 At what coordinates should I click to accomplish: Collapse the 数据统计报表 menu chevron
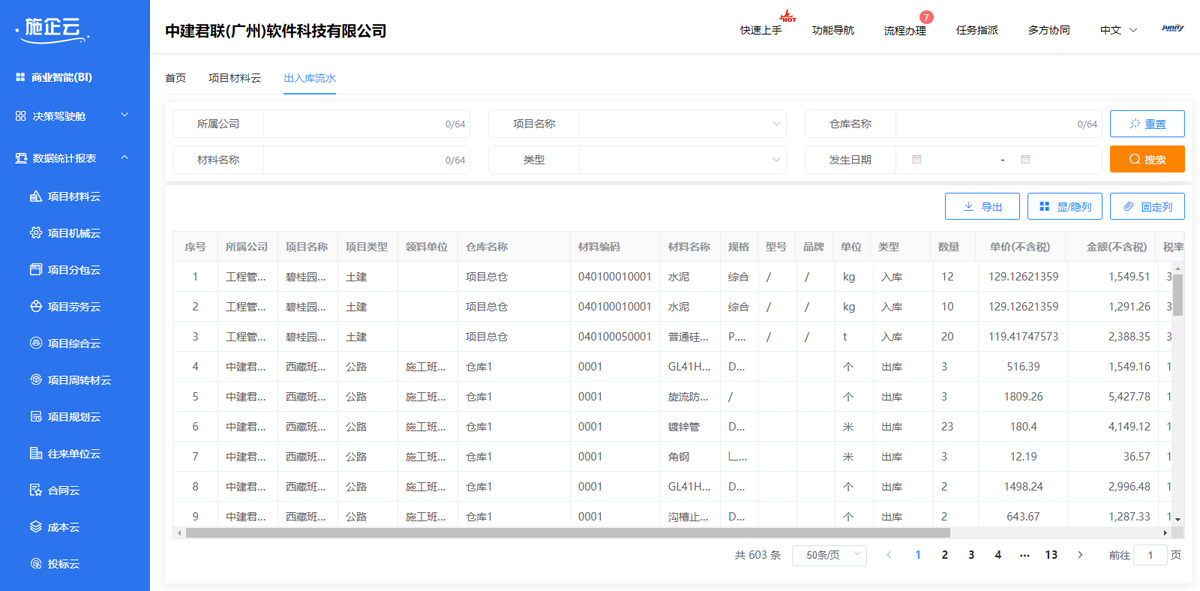[x=125, y=158]
